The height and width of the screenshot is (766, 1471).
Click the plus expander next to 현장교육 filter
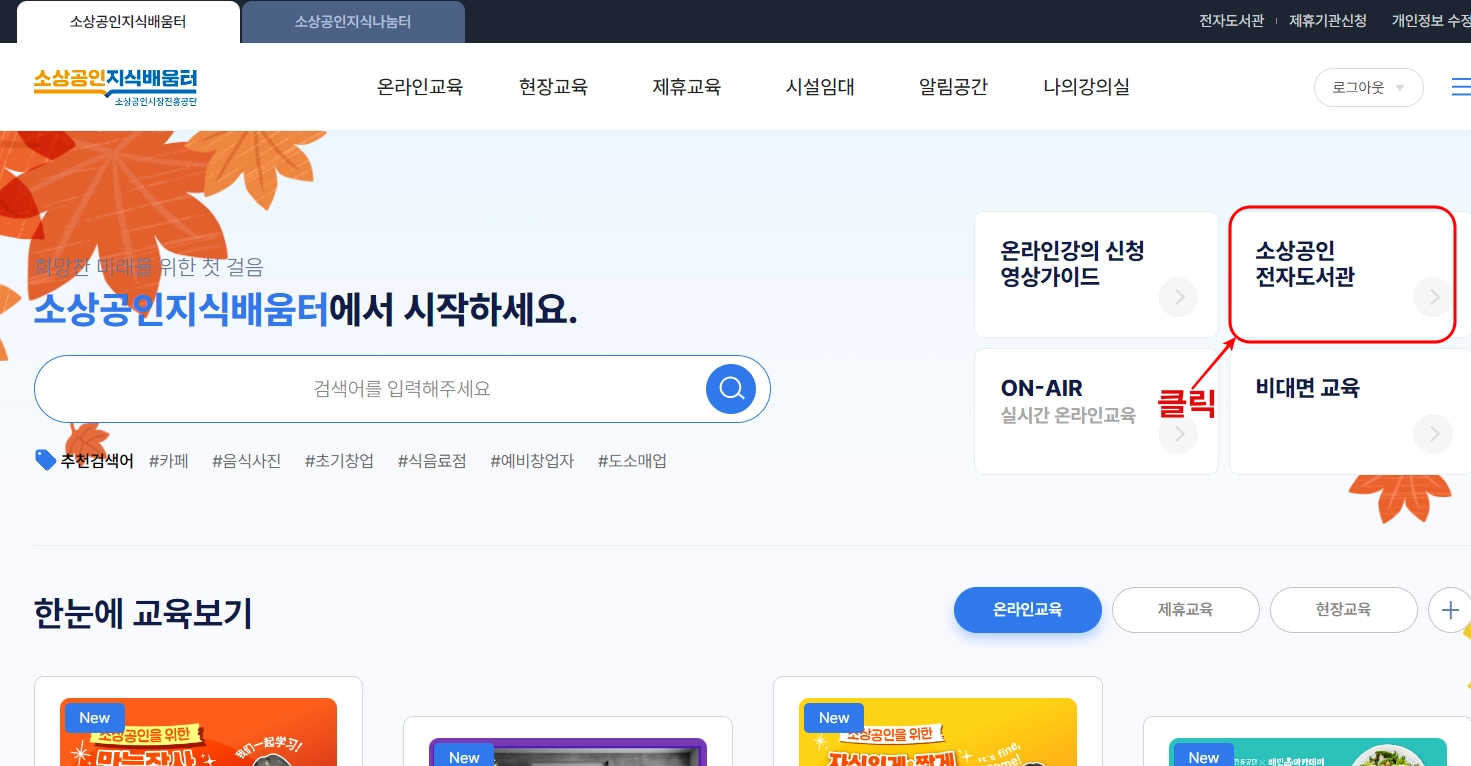pos(1449,610)
